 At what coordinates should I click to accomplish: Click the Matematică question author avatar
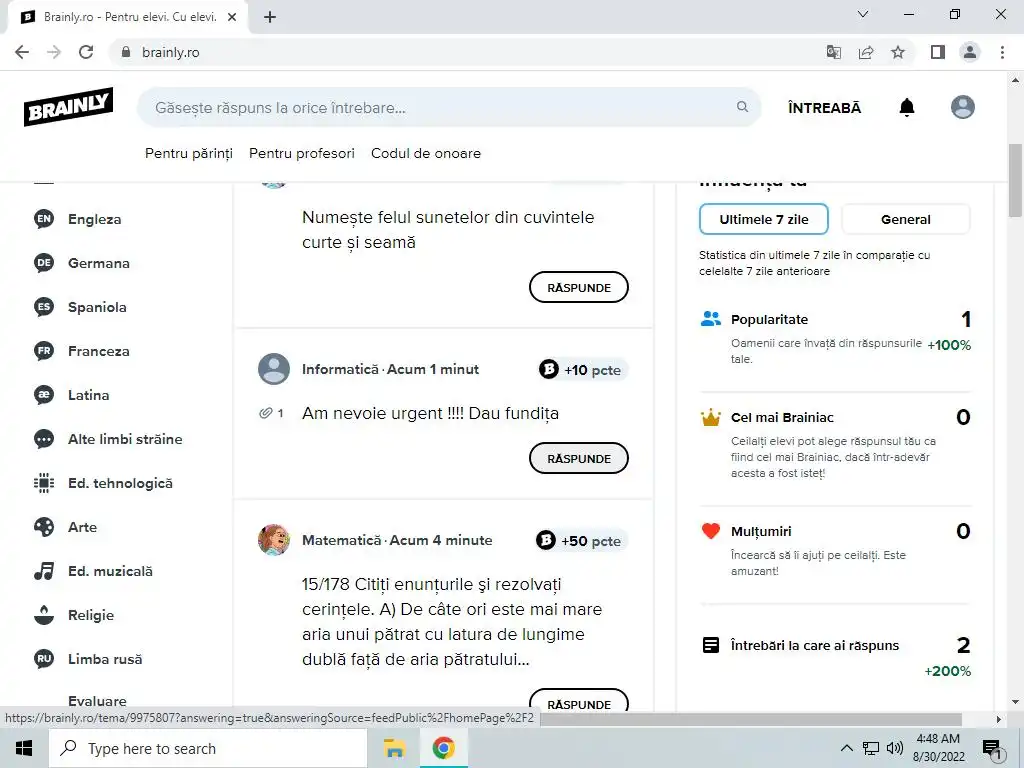click(x=274, y=540)
